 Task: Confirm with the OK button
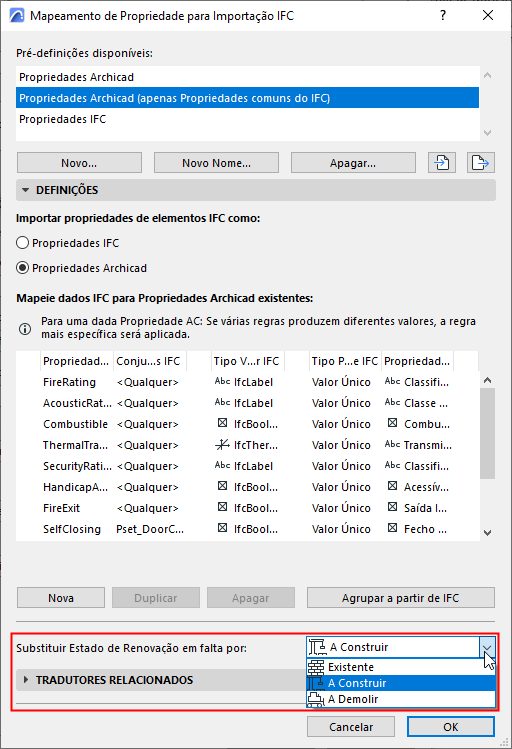coord(450,727)
